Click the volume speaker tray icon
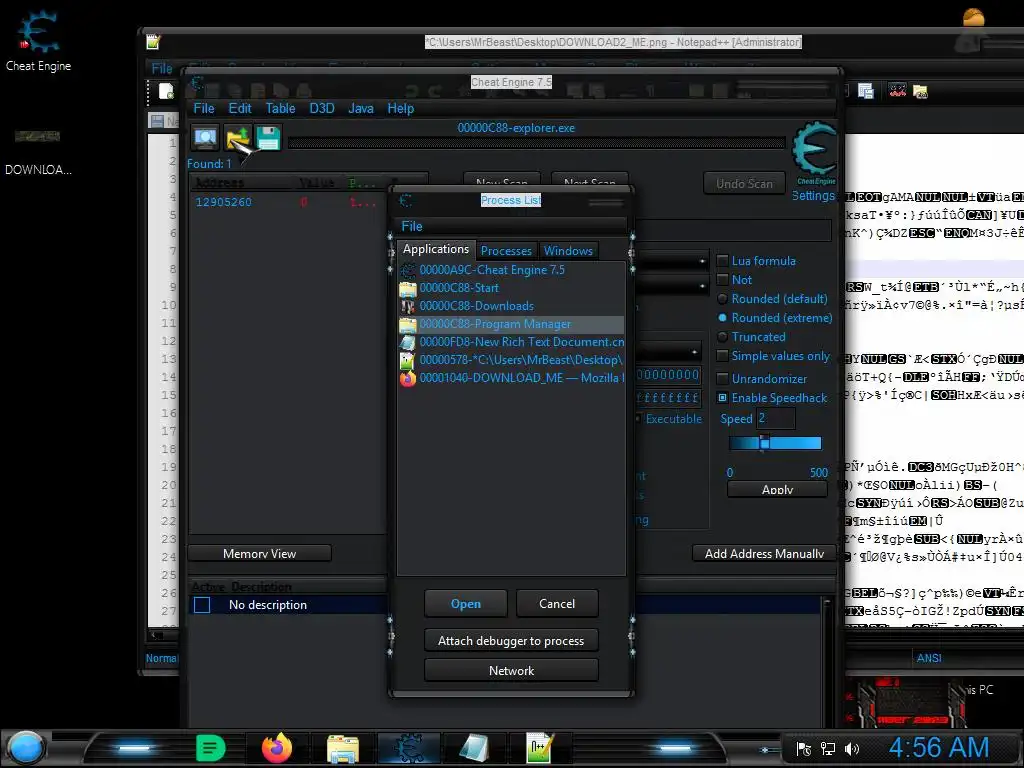Image resolution: width=1024 pixels, height=768 pixels. tap(852, 748)
